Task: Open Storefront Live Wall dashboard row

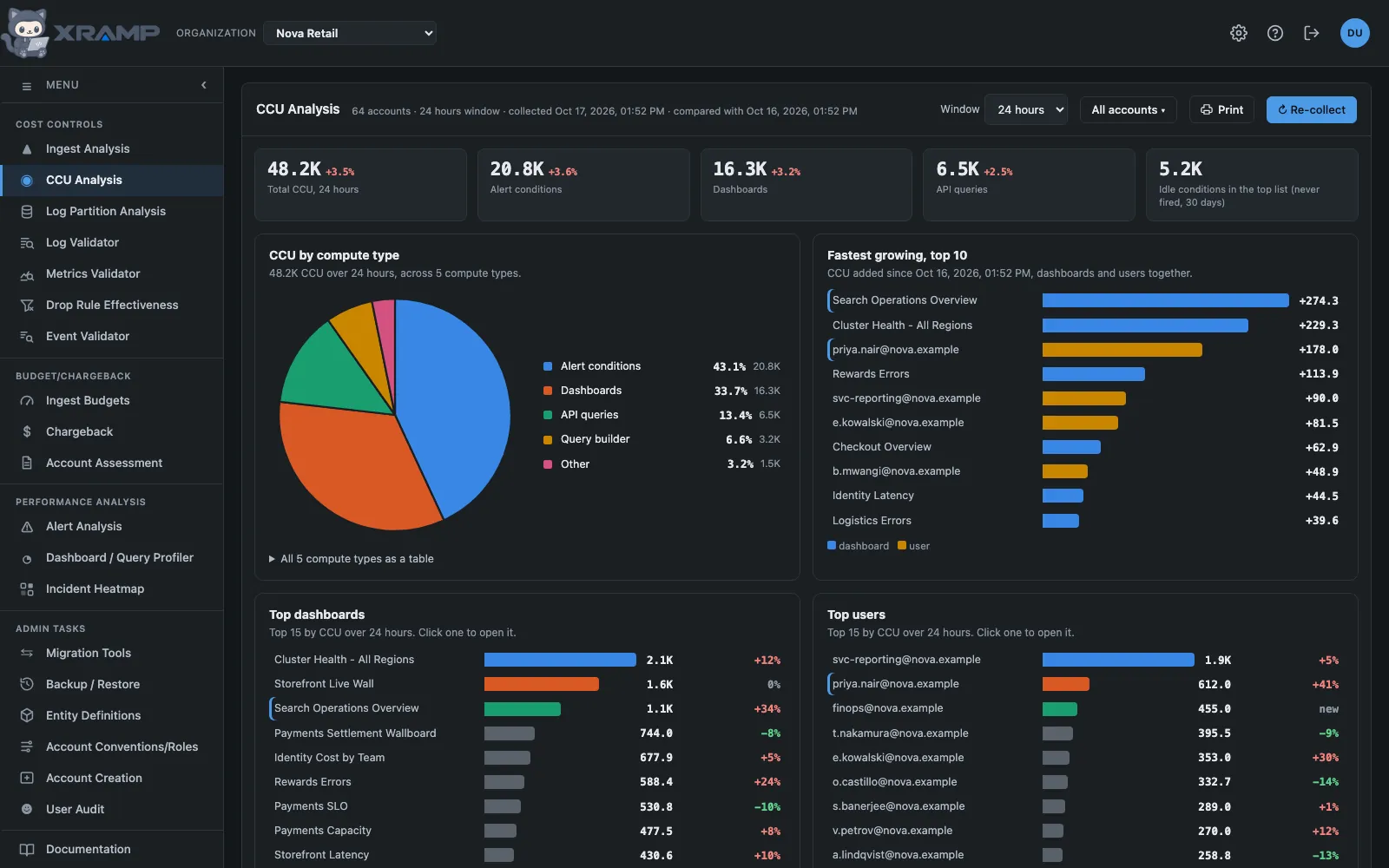Action: 527,685
